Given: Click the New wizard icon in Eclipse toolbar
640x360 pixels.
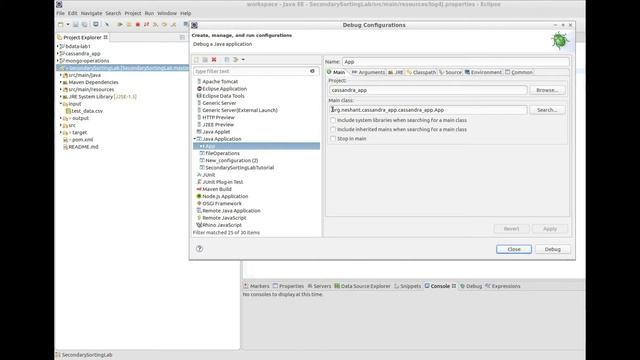Looking at the screenshot, I should (60, 24).
